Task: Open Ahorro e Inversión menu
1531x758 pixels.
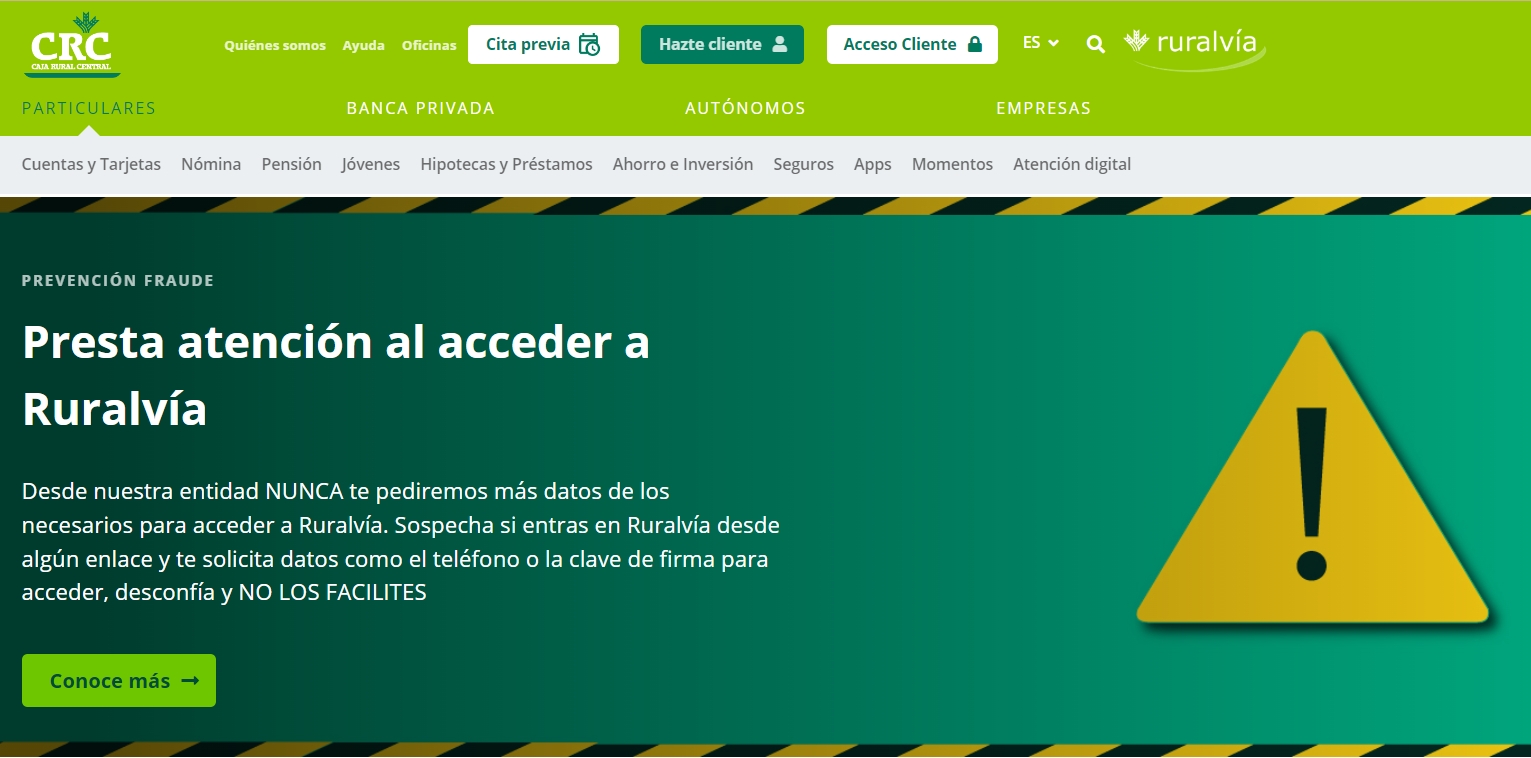Action: coord(683,164)
